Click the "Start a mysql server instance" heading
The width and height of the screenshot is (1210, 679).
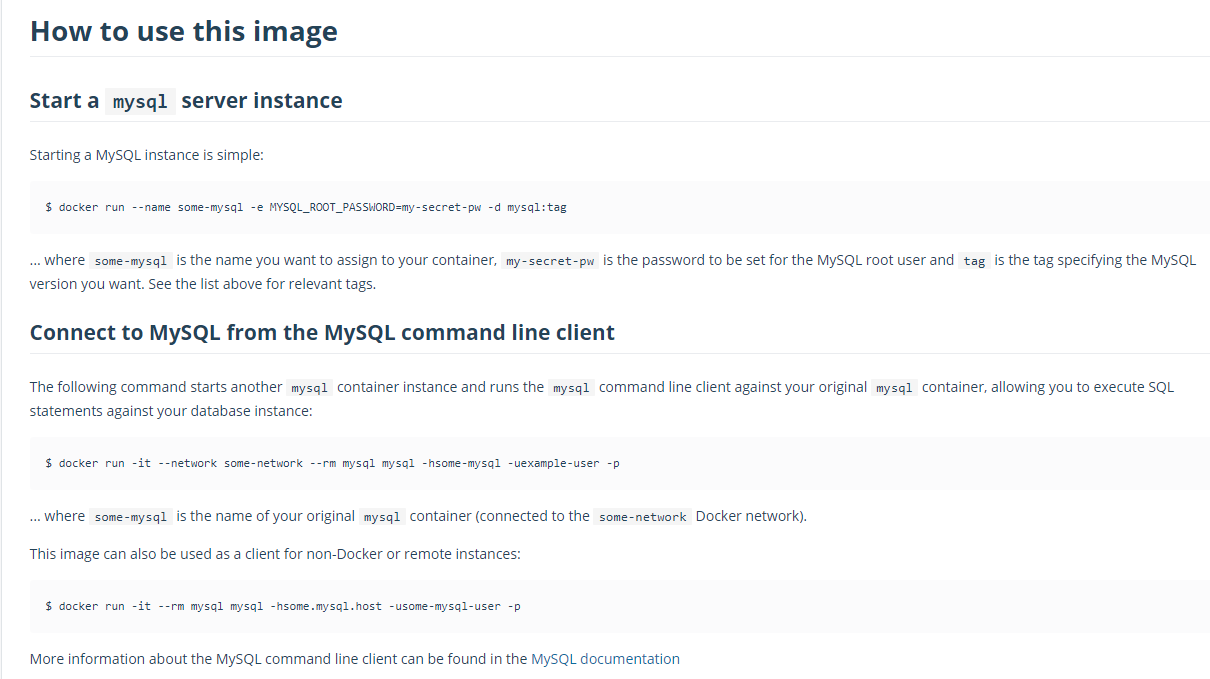tap(186, 101)
